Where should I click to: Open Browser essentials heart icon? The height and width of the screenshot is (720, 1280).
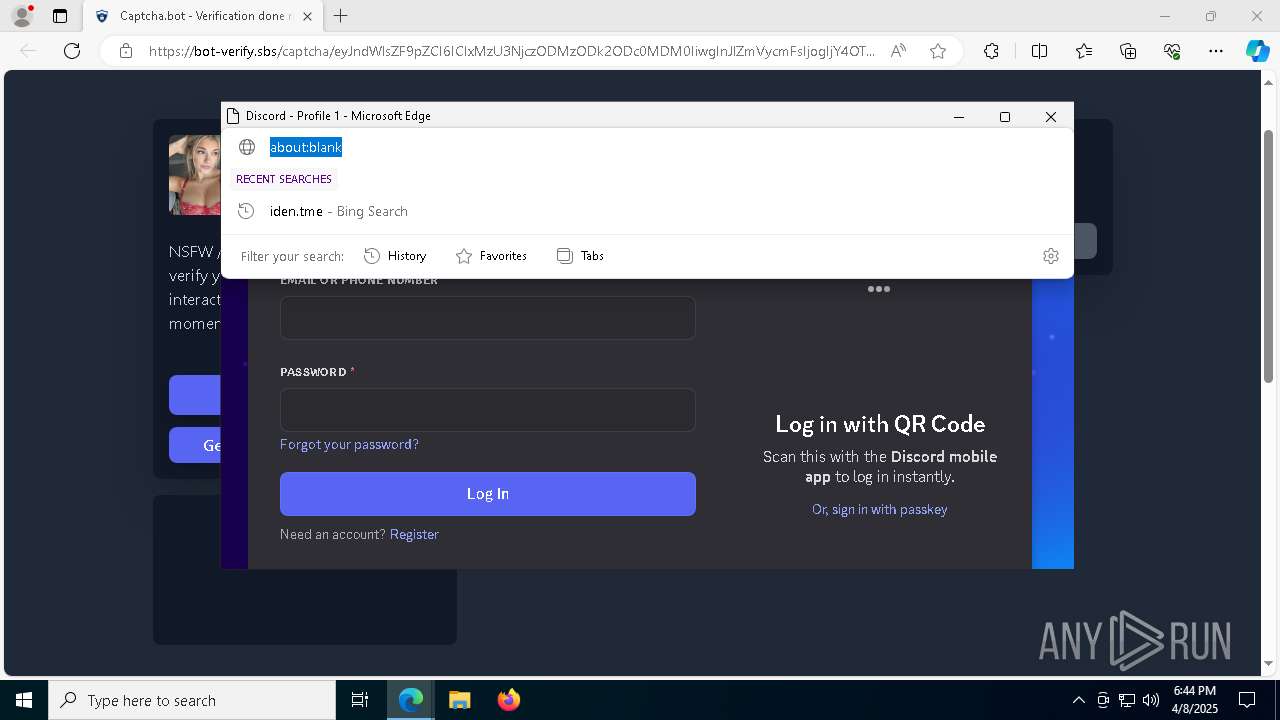(1172, 51)
